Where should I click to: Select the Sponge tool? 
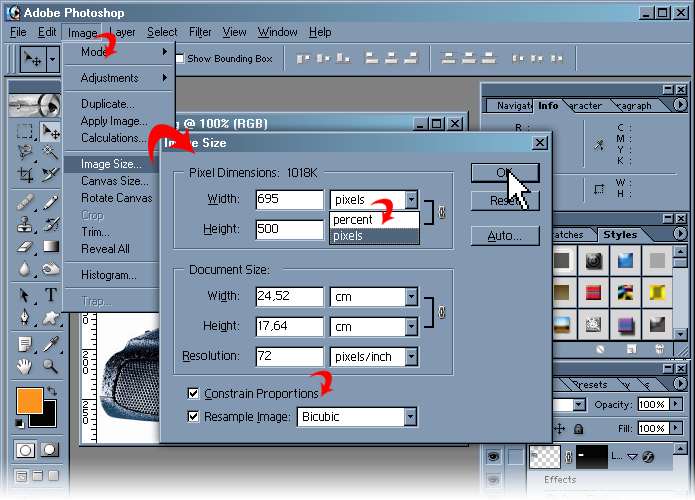point(50,269)
